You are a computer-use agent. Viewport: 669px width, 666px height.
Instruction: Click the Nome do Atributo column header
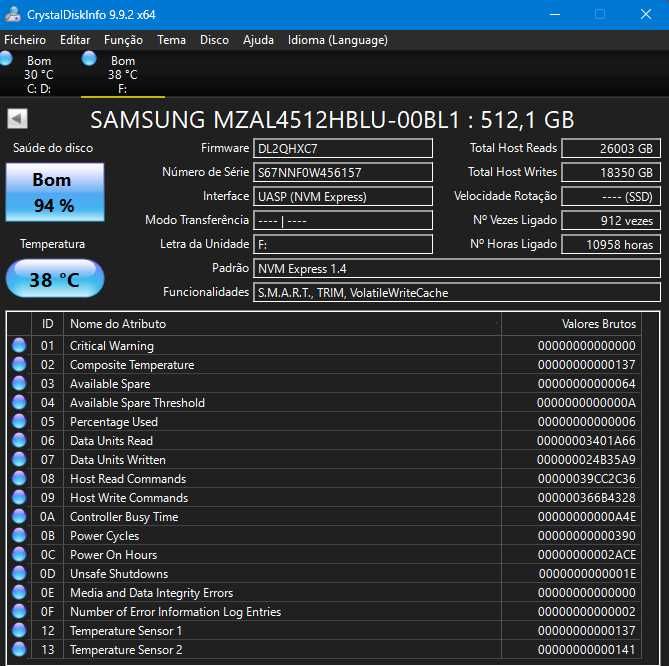(x=282, y=324)
